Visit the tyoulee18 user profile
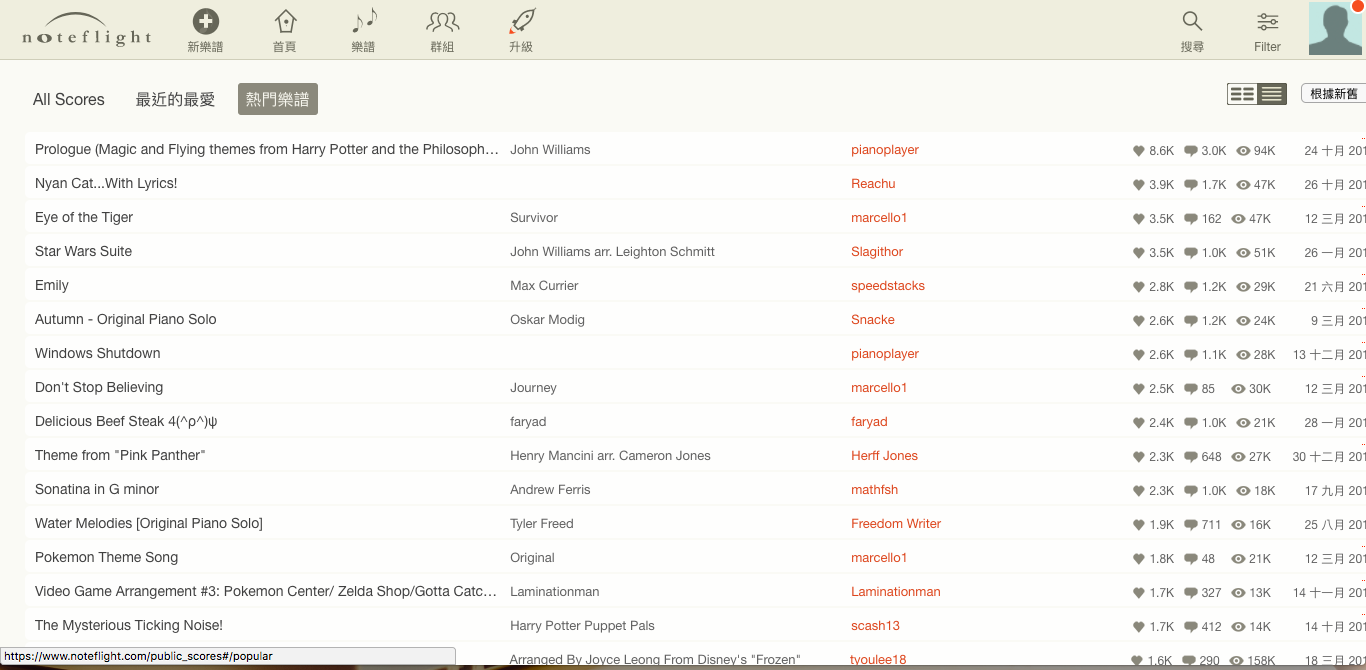 tap(878, 660)
